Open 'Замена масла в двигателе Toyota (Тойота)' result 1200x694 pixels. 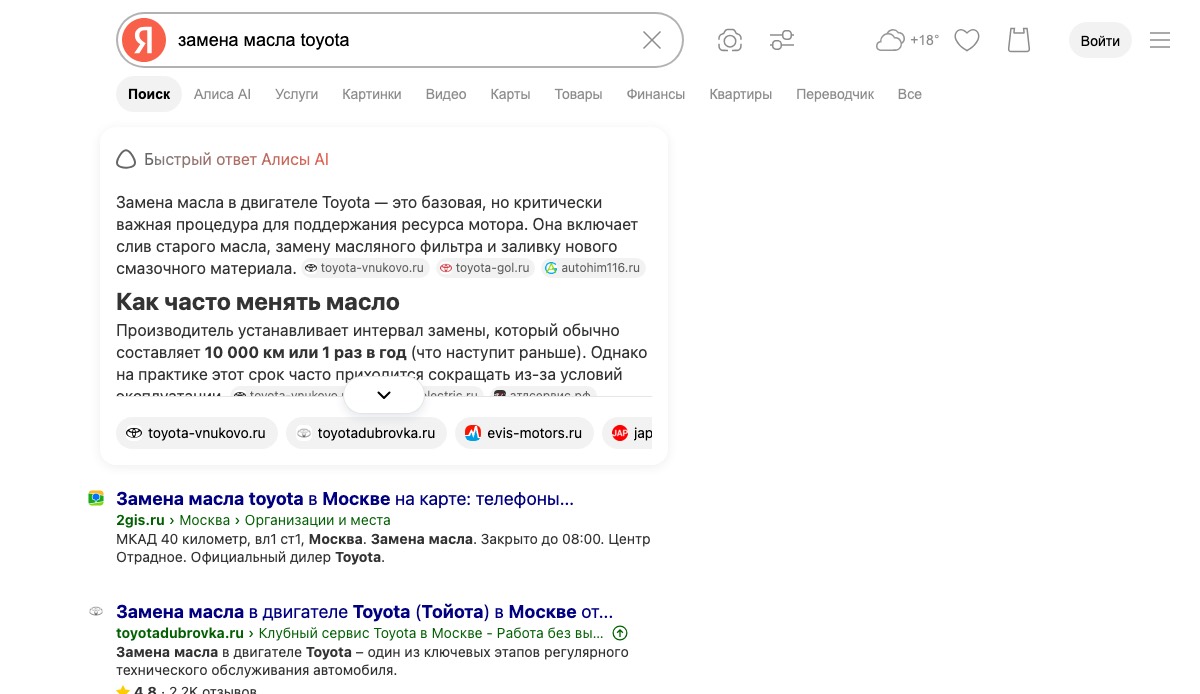tap(365, 611)
